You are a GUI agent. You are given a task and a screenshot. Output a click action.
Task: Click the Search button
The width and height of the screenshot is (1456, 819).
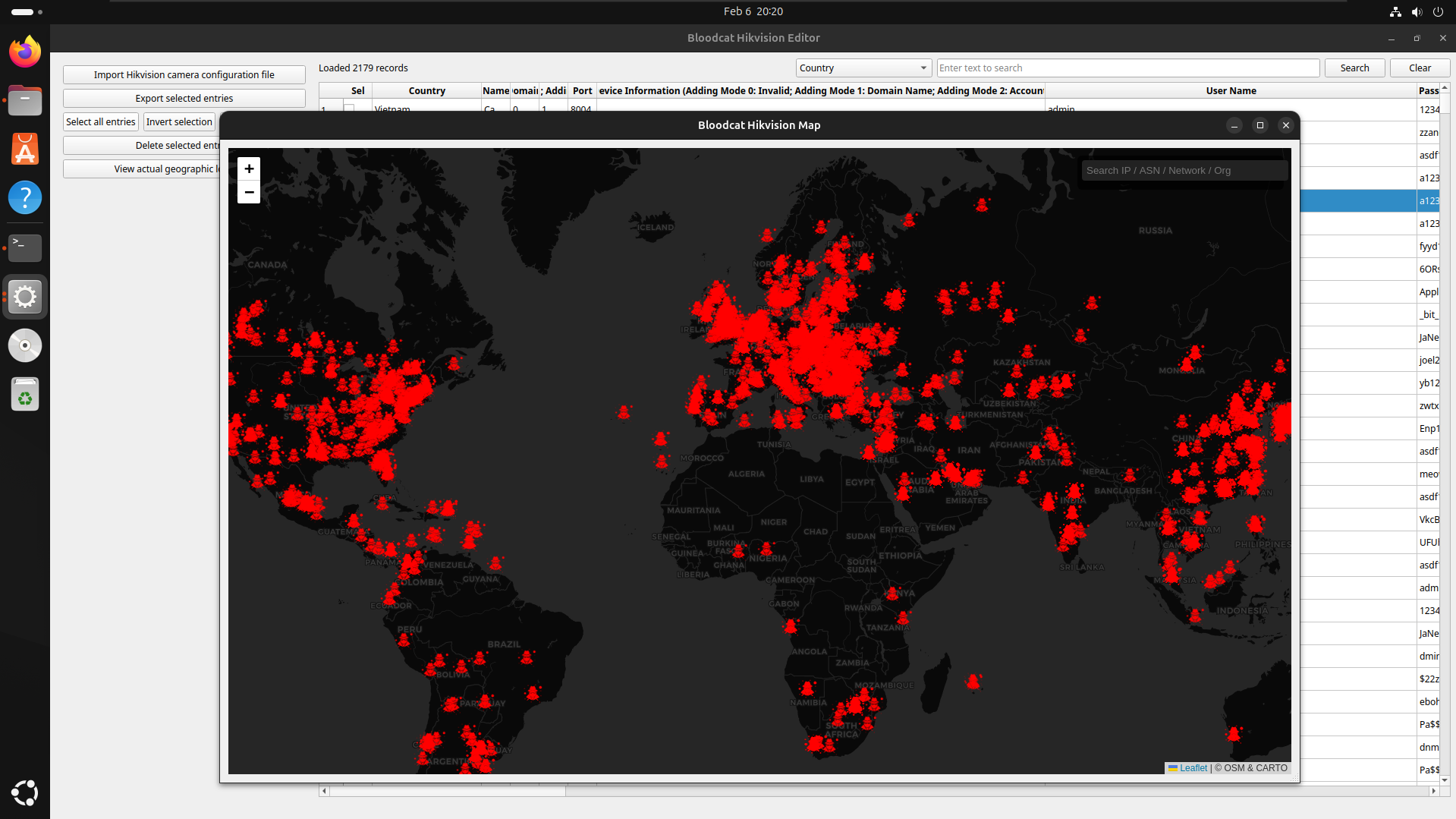pos(1354,68)
